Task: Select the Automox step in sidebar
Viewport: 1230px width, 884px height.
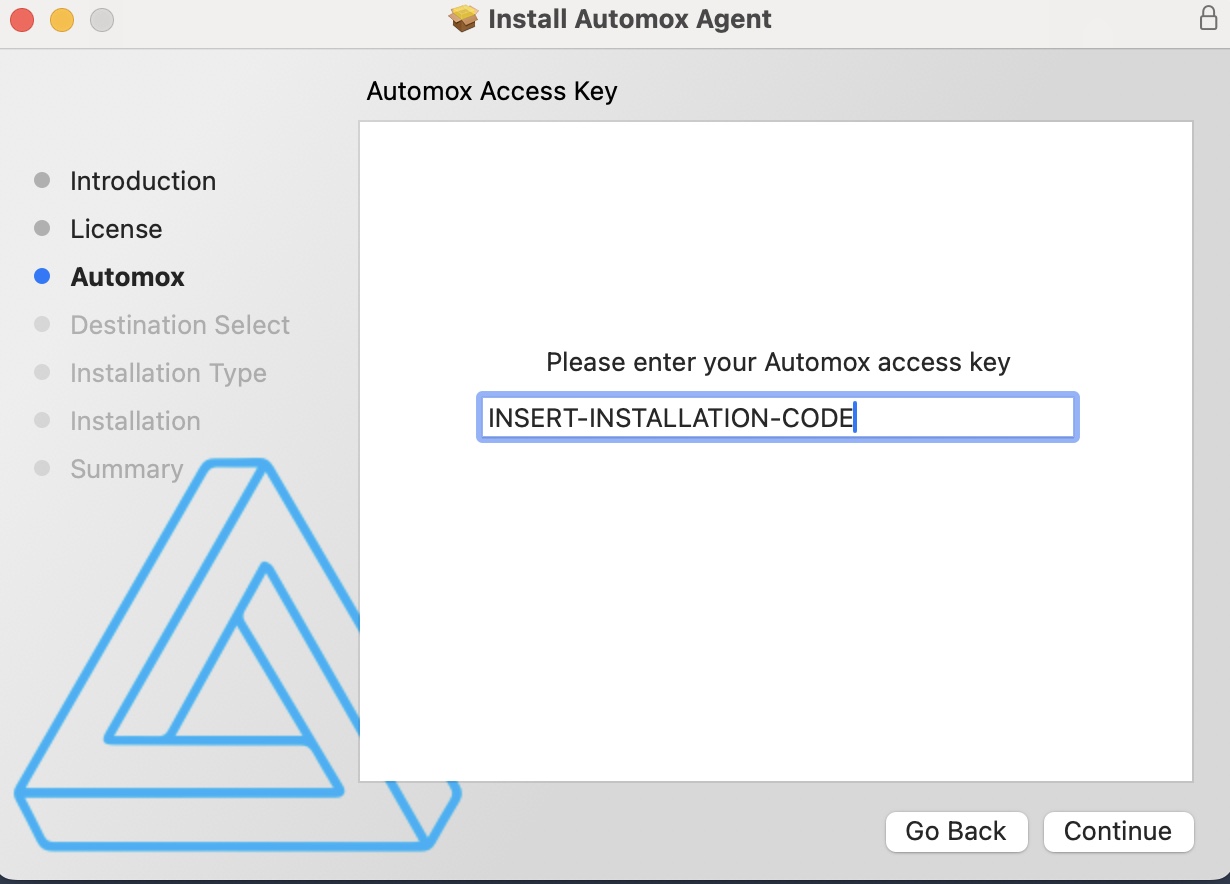Action: click(128, 277)
